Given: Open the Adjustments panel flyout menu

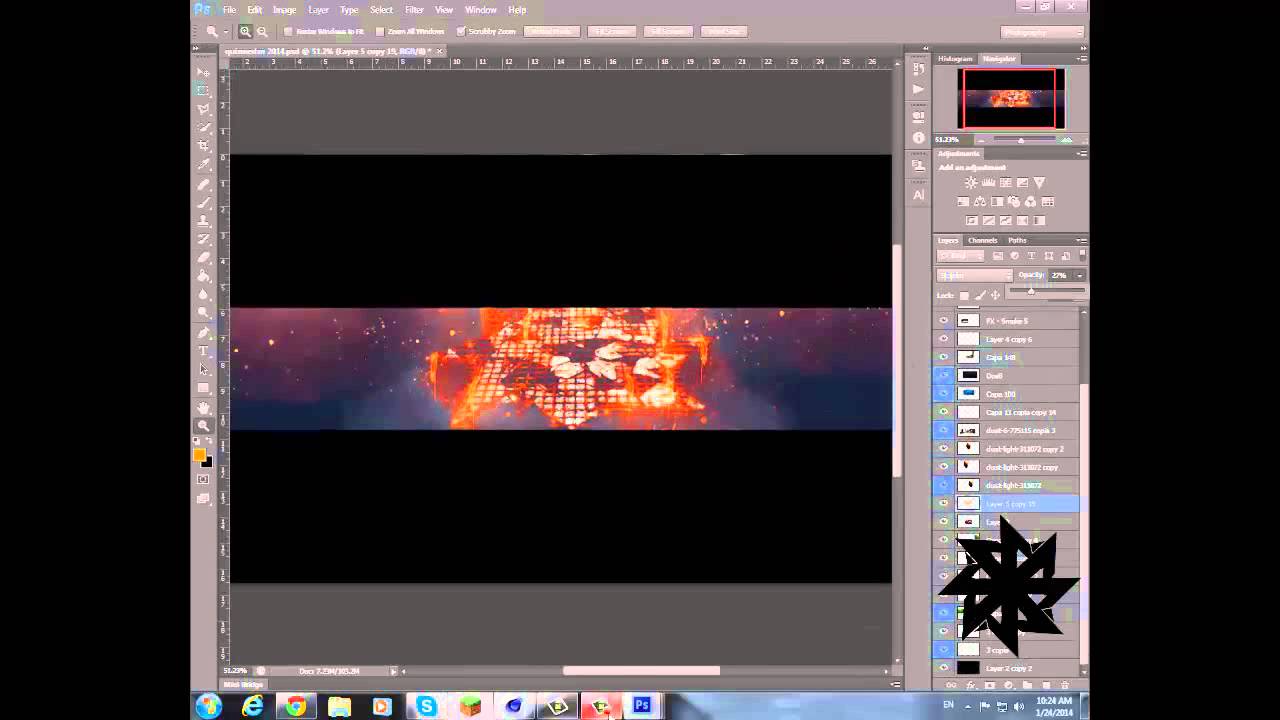Looking at the screenshot, I should pos(1081,154).
